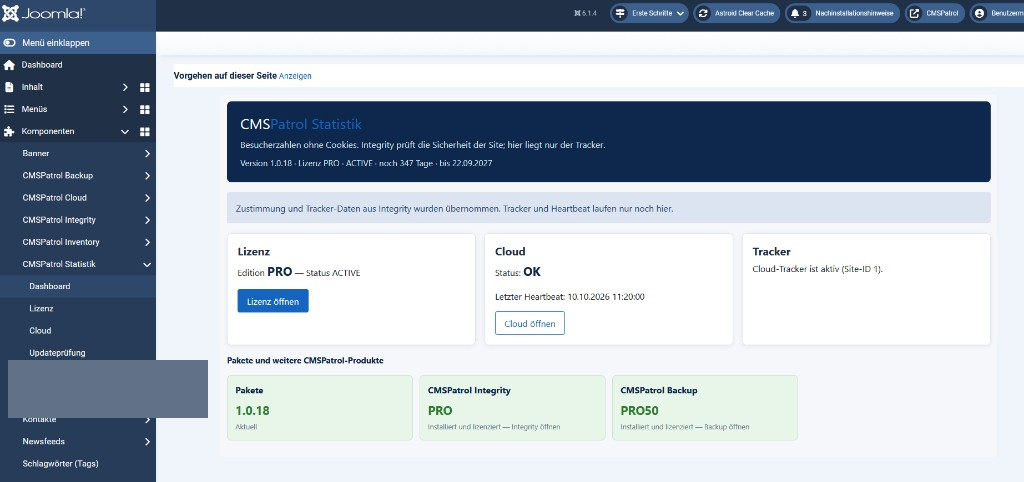The width and height of the screenshot is (1024, 482).
Task: Click Backup öffnen link text
Action: click(726, 427)
